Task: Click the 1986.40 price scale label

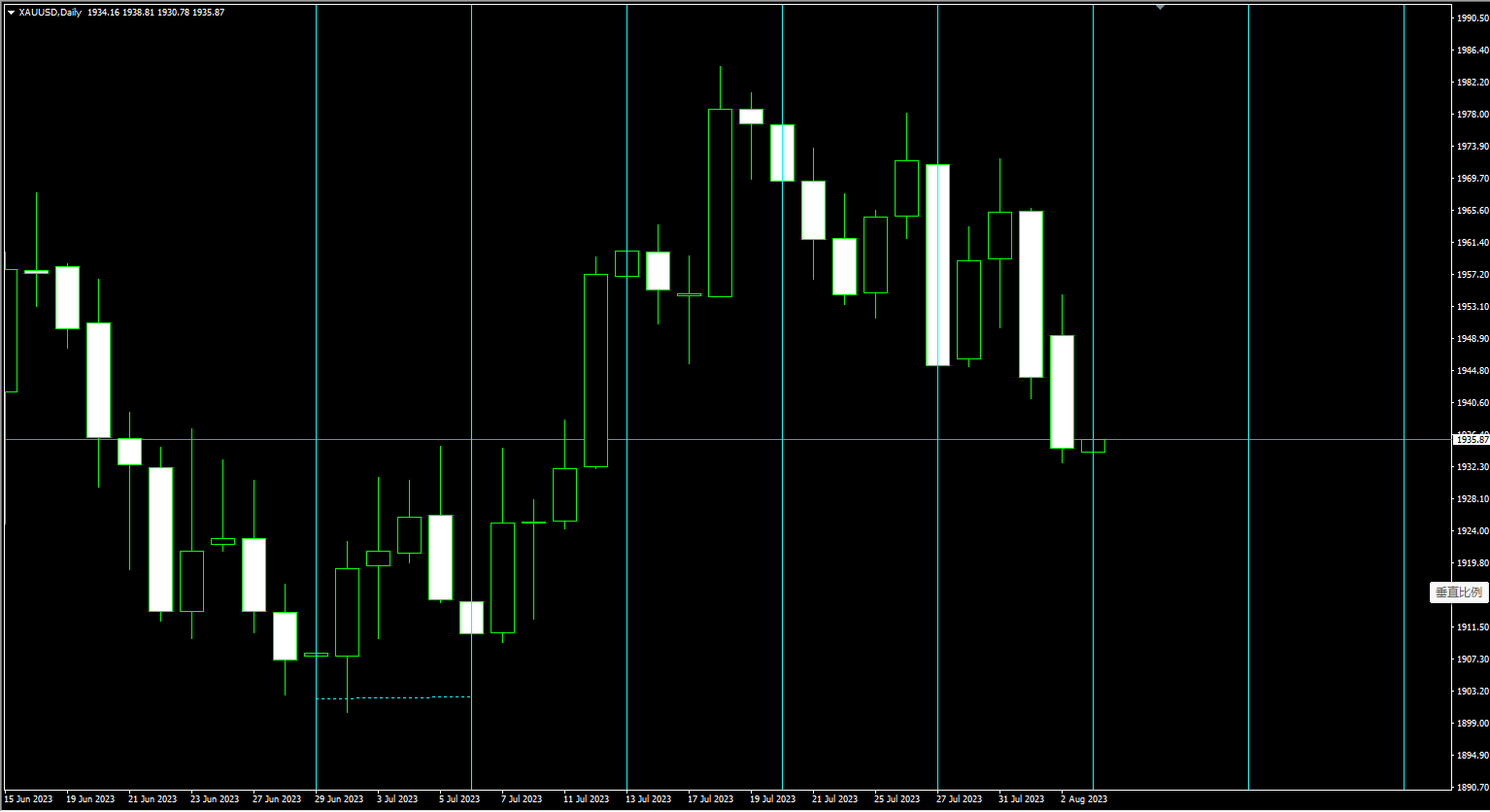Action: [x=1473, y=51]
